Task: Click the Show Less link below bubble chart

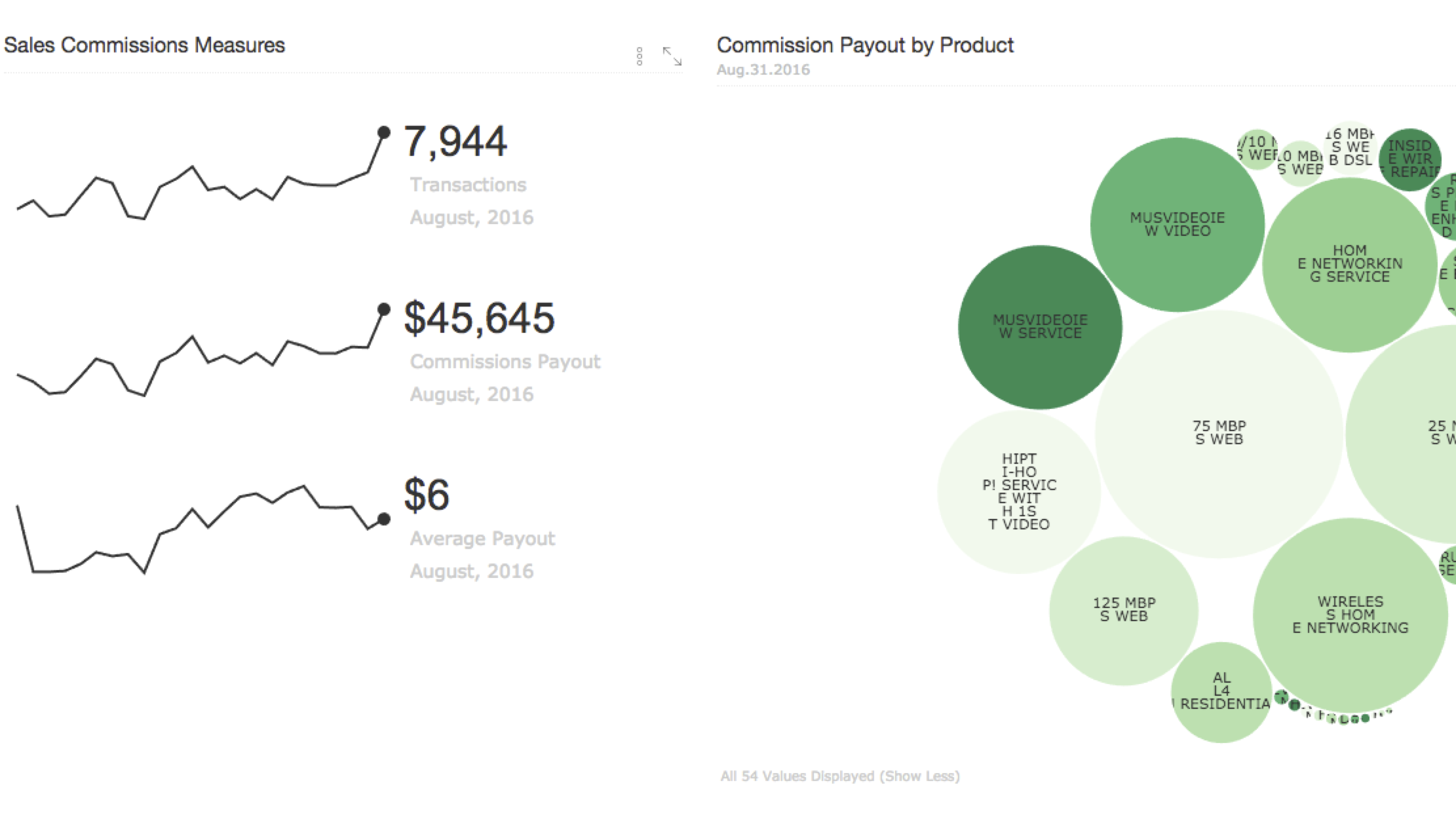Action: point(920,776)
